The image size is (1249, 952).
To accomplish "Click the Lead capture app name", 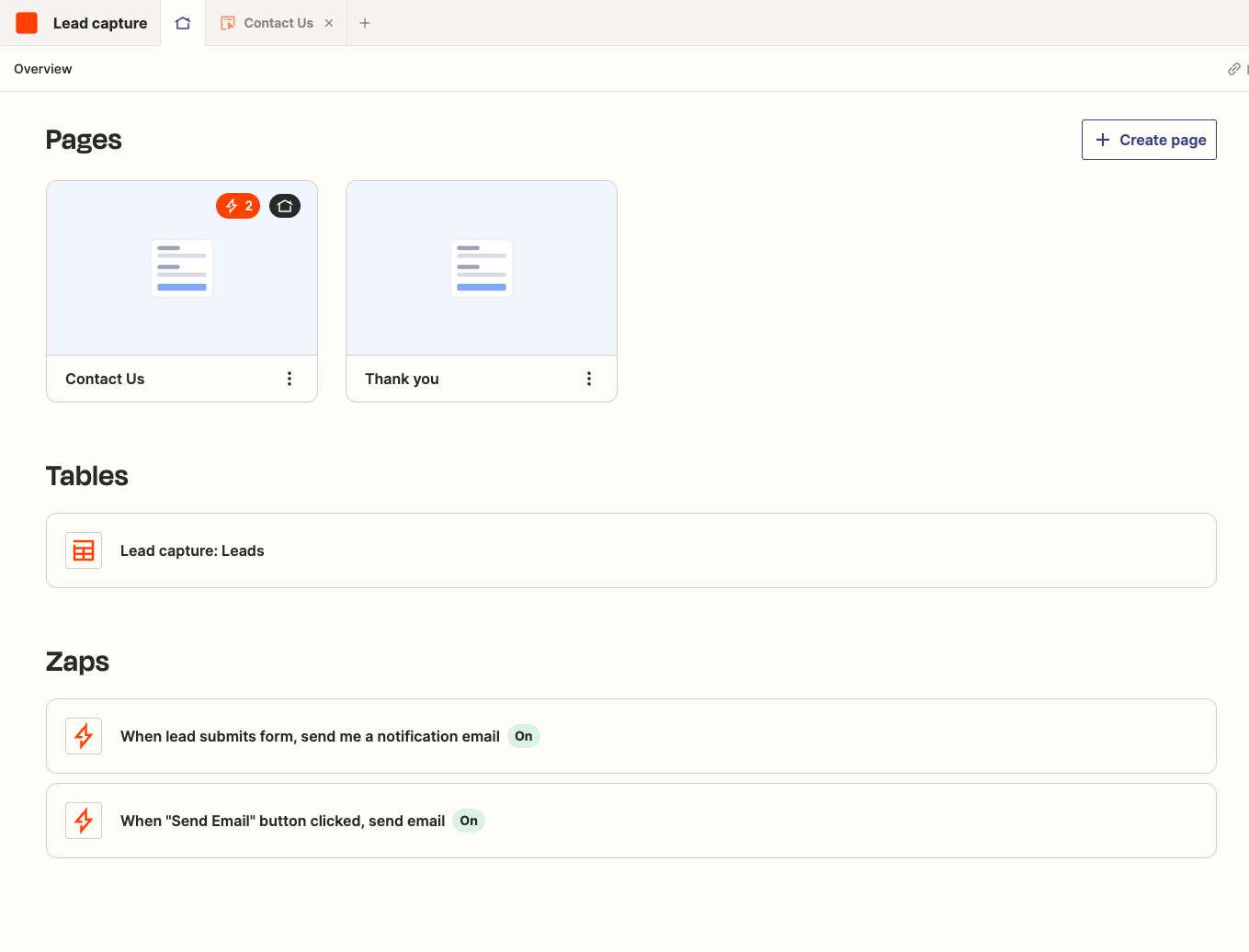I will pyautogui.click(x=100, y=23).
